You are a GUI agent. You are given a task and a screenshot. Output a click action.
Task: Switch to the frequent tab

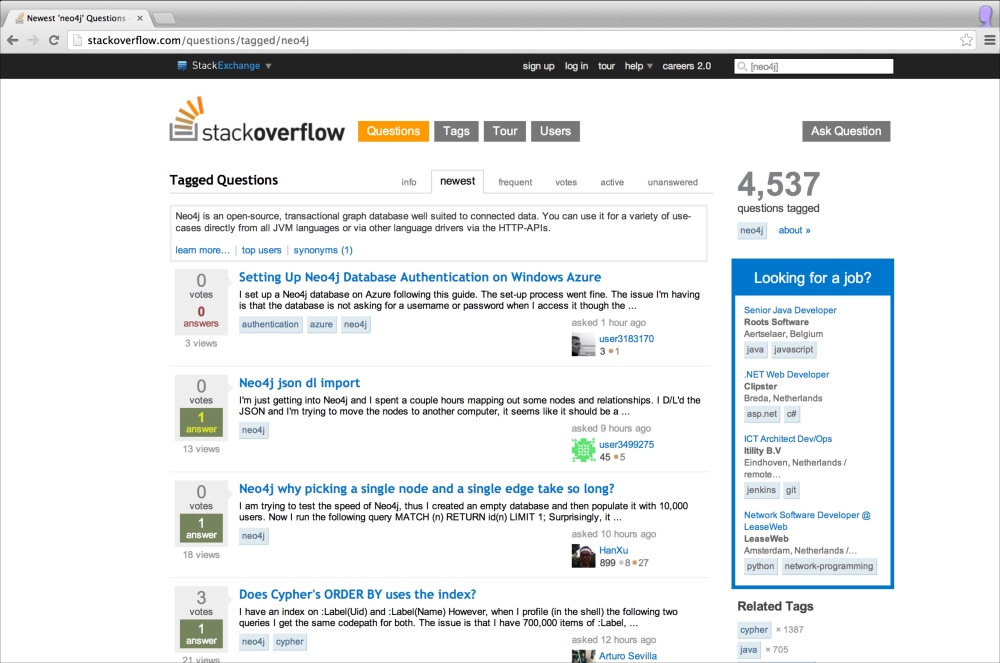tap(515, 182)
